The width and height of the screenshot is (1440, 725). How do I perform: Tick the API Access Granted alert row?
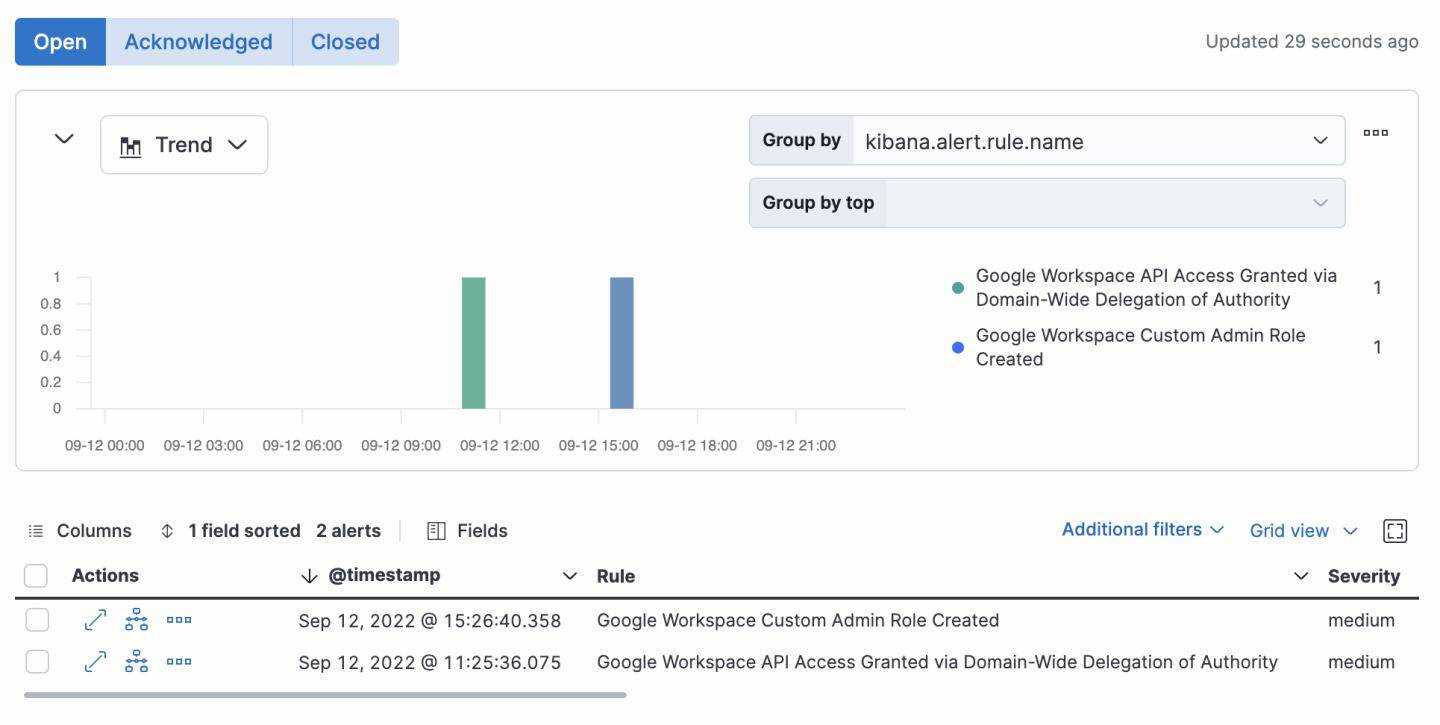click(37, 662)
